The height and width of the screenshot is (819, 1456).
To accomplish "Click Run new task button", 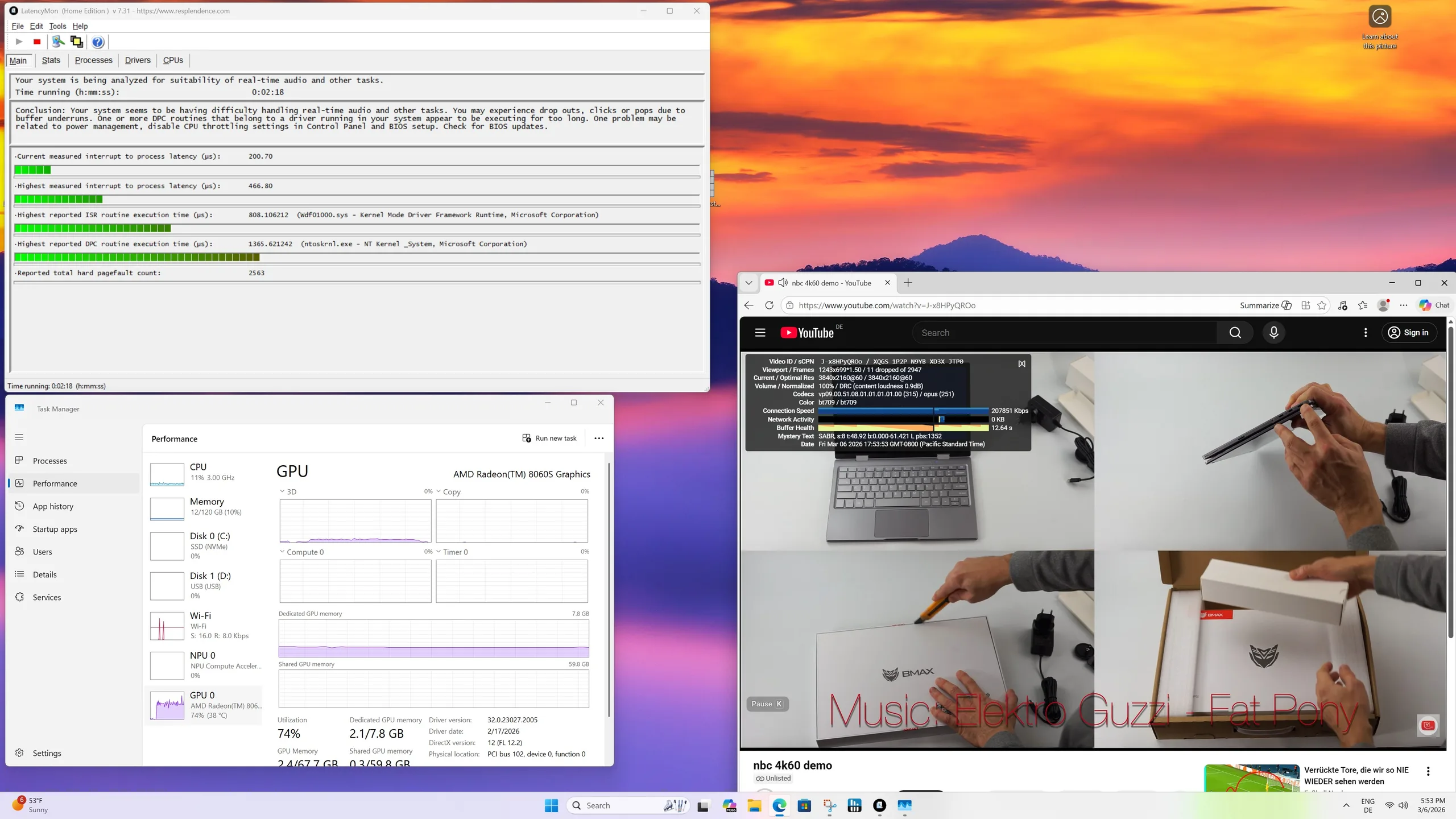I will (x=549, y=439).
